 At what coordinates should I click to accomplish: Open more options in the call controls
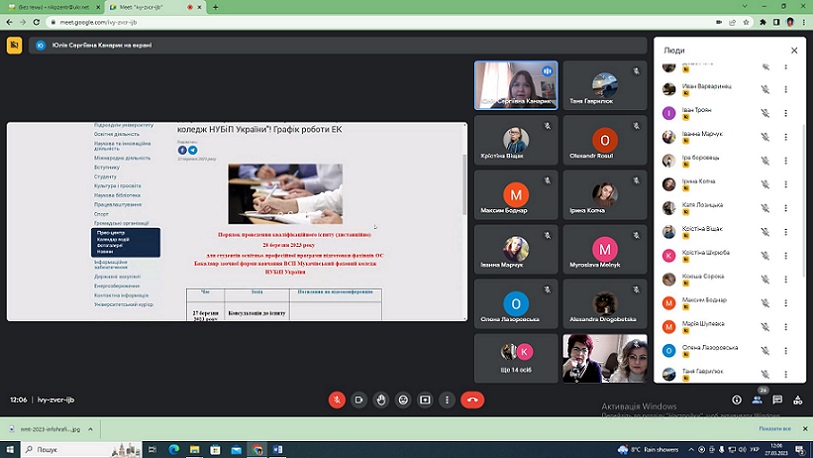click(447, 400)
